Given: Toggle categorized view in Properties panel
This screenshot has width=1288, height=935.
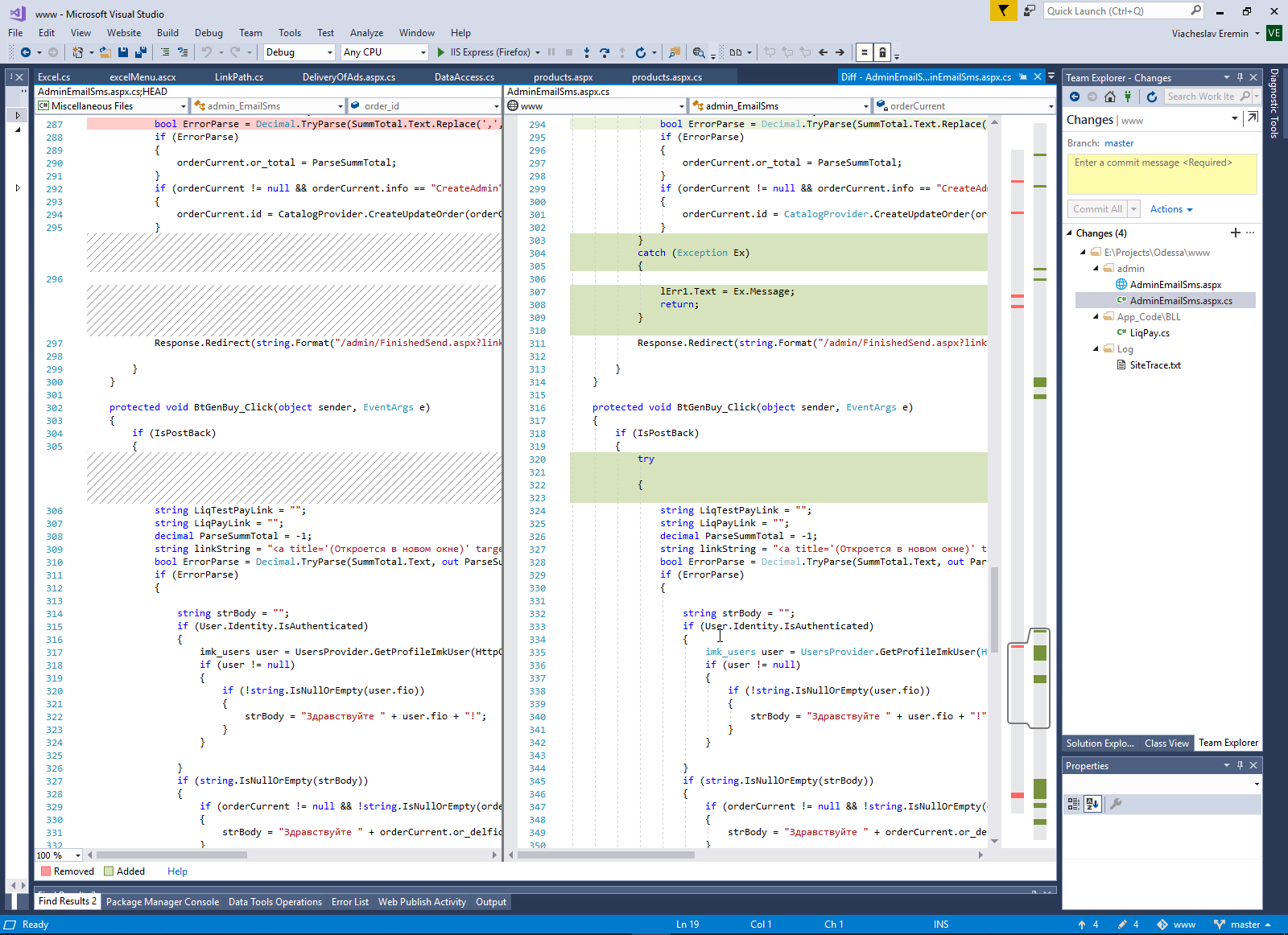Looking at the screenshot, I should [1073, 803].
